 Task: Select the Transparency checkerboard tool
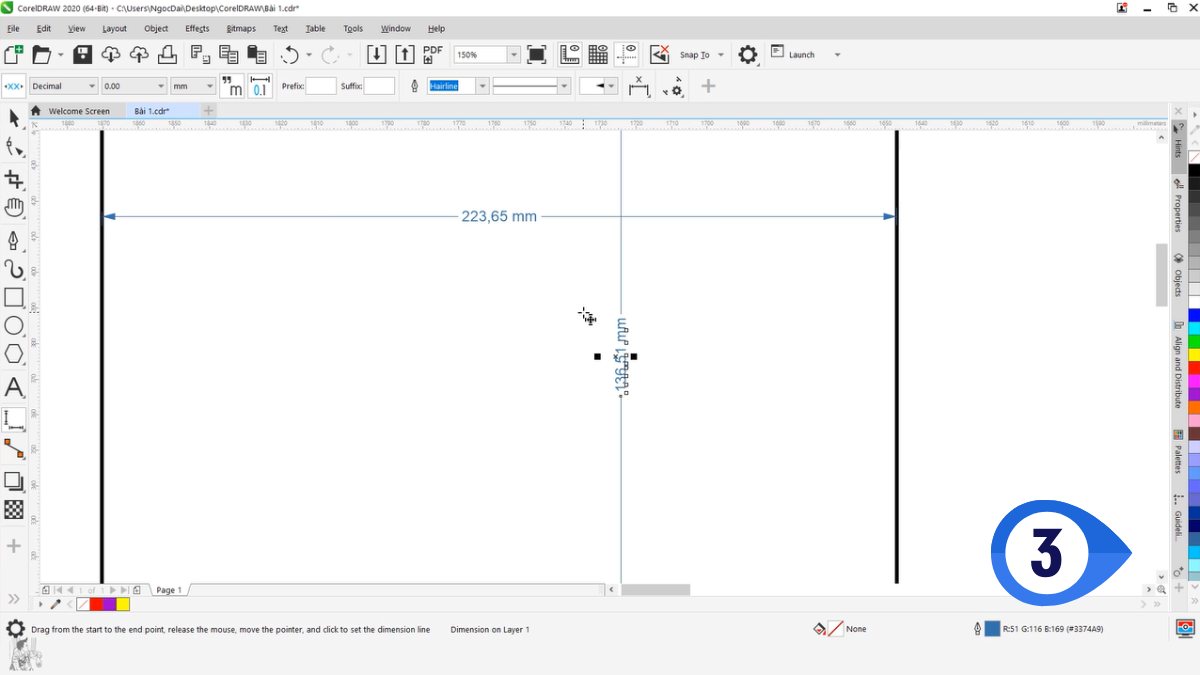coord(14,509)
